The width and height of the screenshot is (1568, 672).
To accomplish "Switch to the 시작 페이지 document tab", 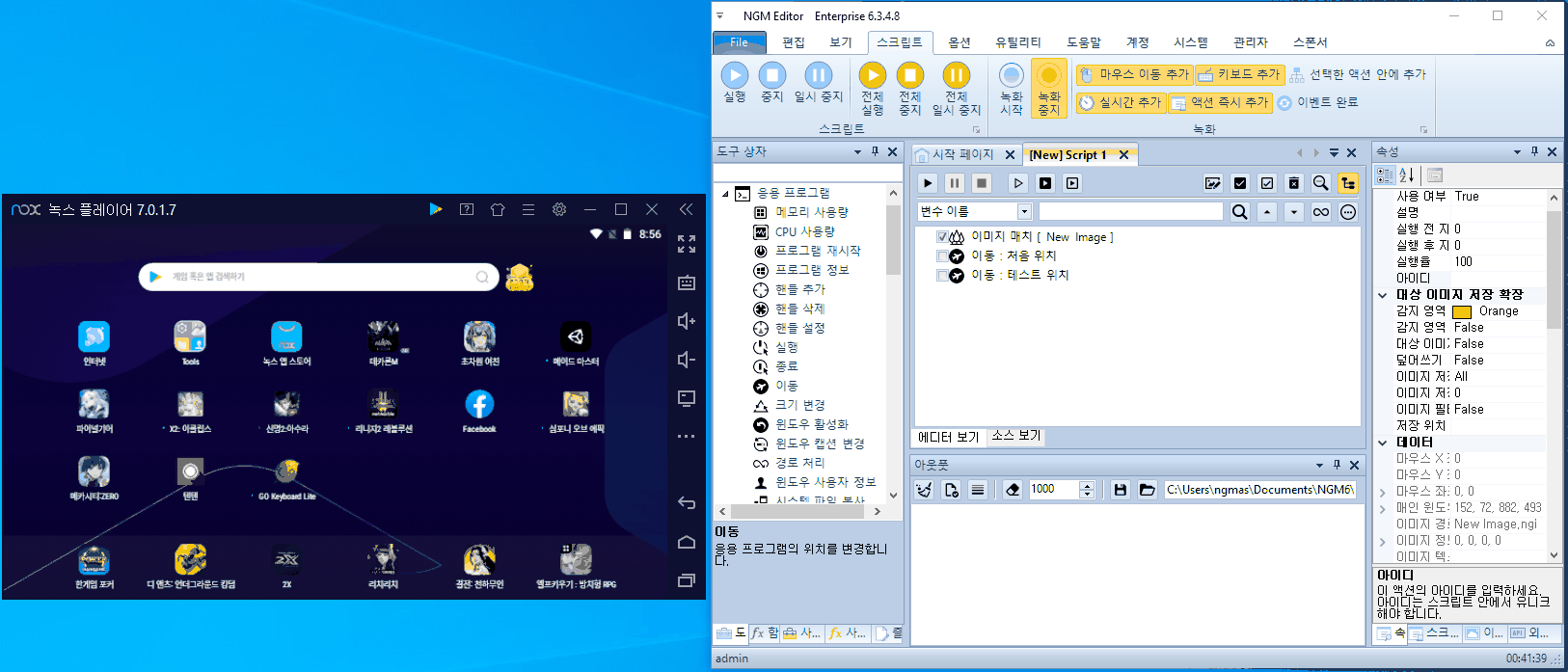I will [x=962, y=154].
